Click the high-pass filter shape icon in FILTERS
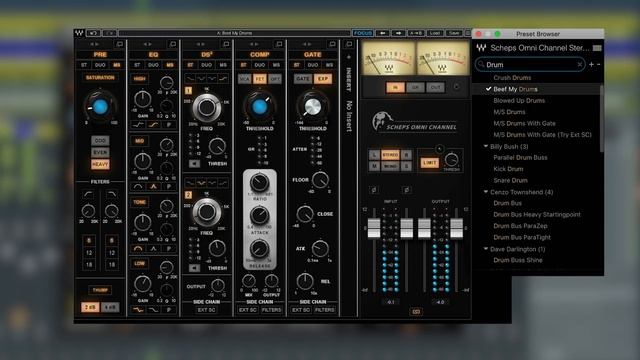This screenshot has height=360, width=640. click(x=88, y=194)
